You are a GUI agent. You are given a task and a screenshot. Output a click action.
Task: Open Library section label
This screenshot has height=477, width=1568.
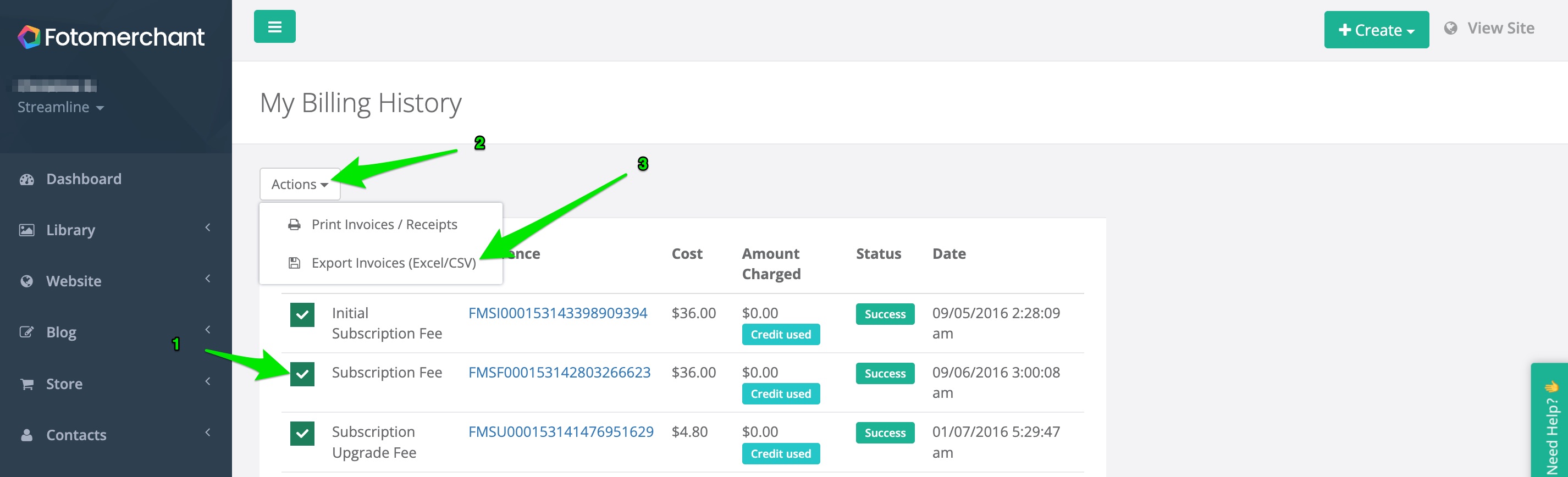[x=70, y=231]
